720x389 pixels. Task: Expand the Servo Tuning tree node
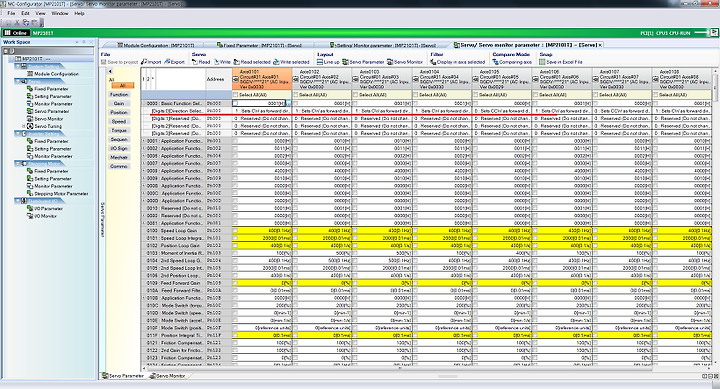(23, 126)
